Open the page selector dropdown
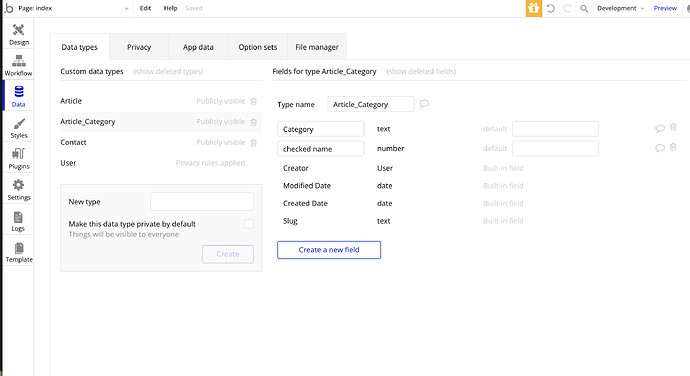The height and width of the screenshot is (376, 690). 73,8
